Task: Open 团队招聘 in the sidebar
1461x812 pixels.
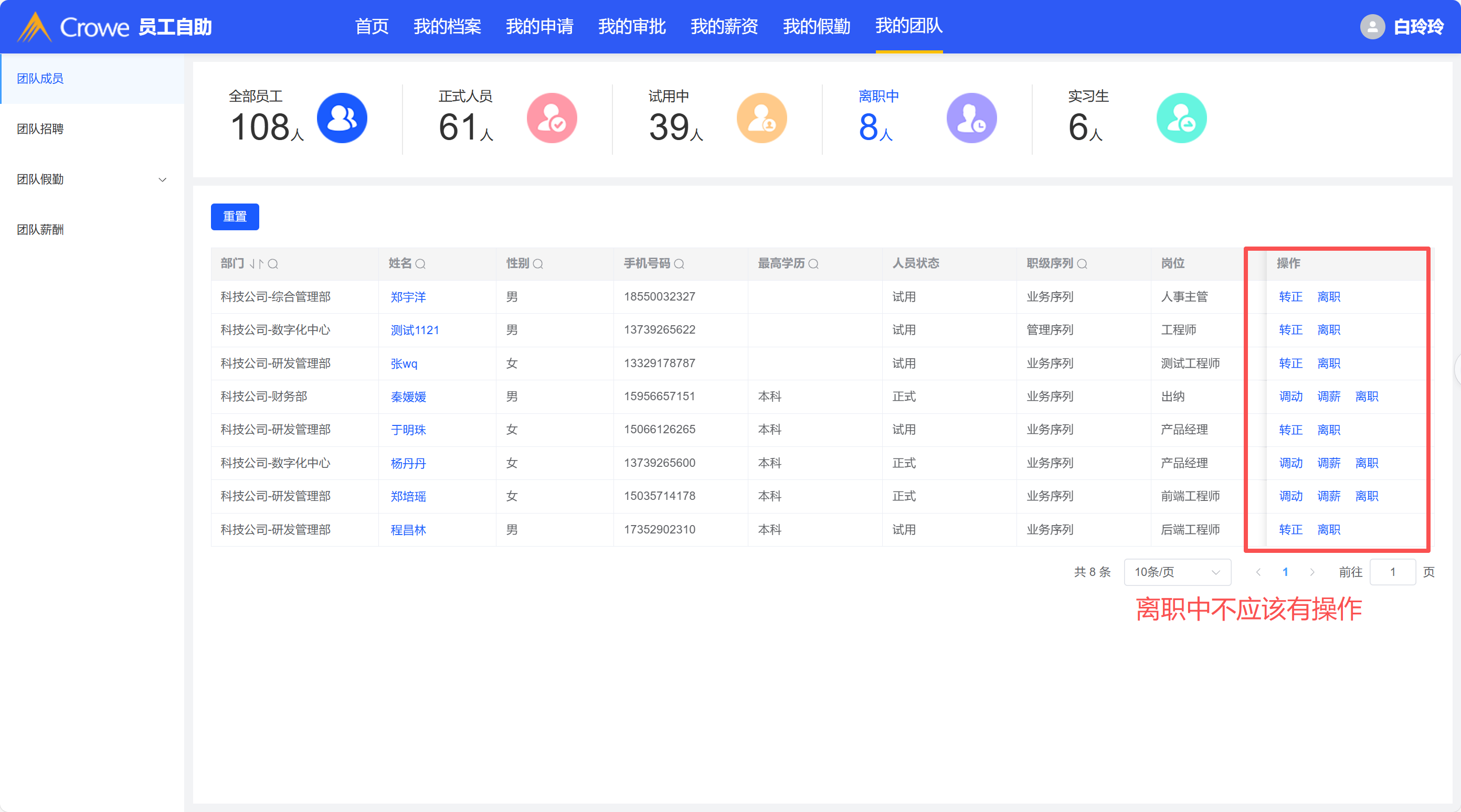Action: point(40,129)
